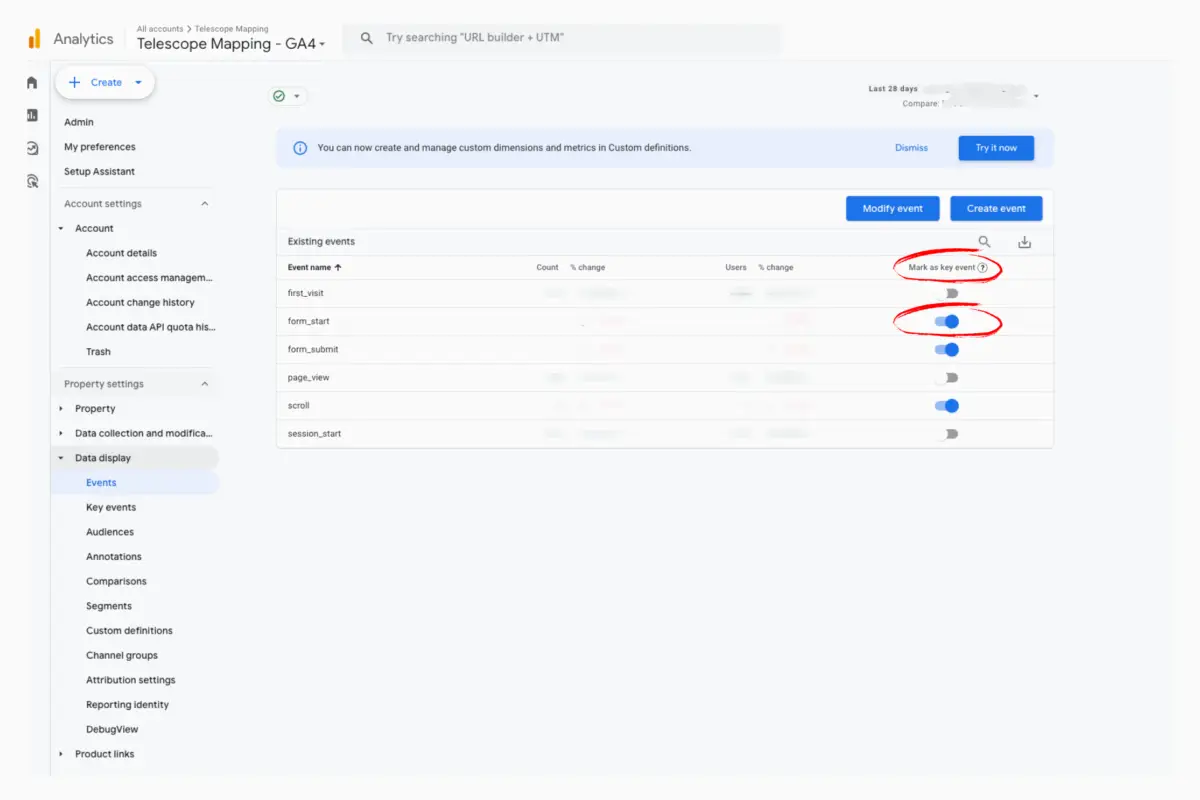This screenshot has width=1200, height=800.
Task: Click Try it now in banner
Action: (996, 148)
